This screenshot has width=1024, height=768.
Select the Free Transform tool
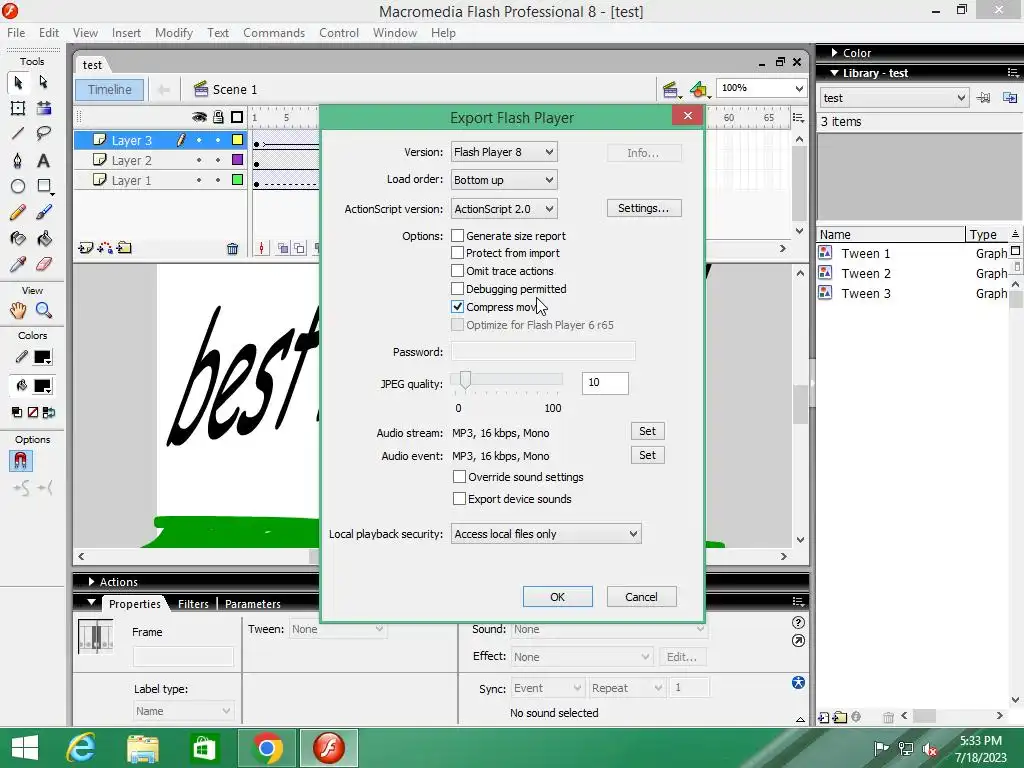coord(18,108)
